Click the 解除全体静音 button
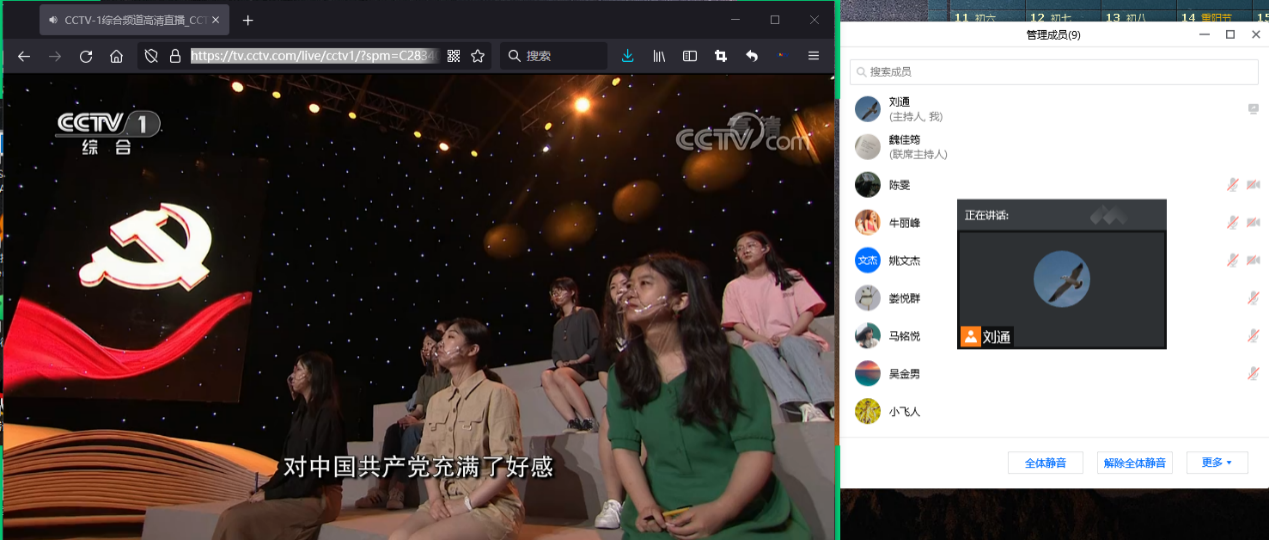Screen dimensions: 1269x540 (x=1134, y=463)
